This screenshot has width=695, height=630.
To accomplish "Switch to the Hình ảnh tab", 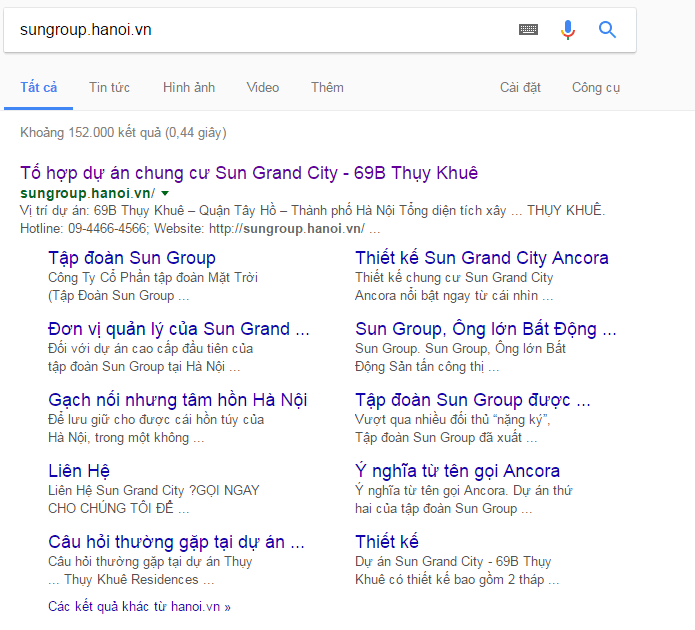I will point(189,87).
